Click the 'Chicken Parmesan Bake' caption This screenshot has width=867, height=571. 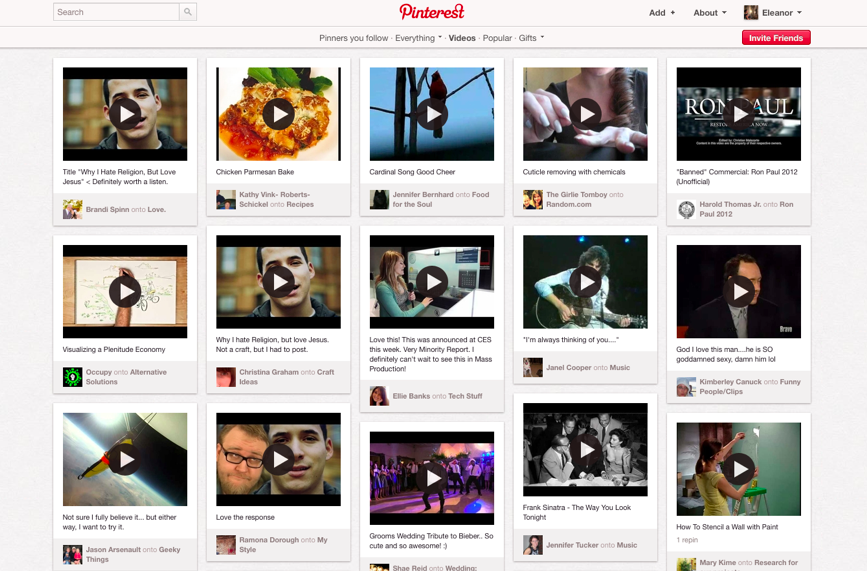click(255, 172)
